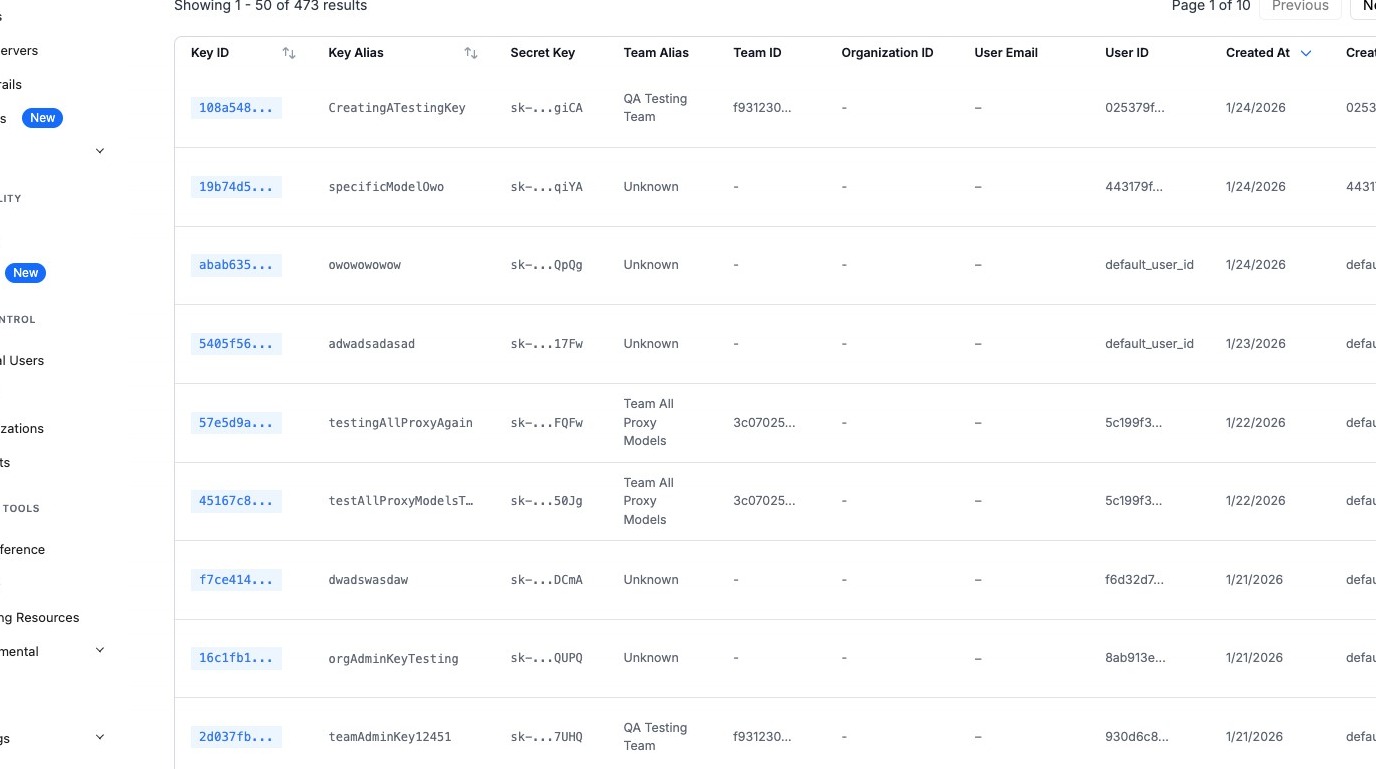The image size is (1376, 769).
Task: Click the Previous page button
Action: tap(1299, 7)
